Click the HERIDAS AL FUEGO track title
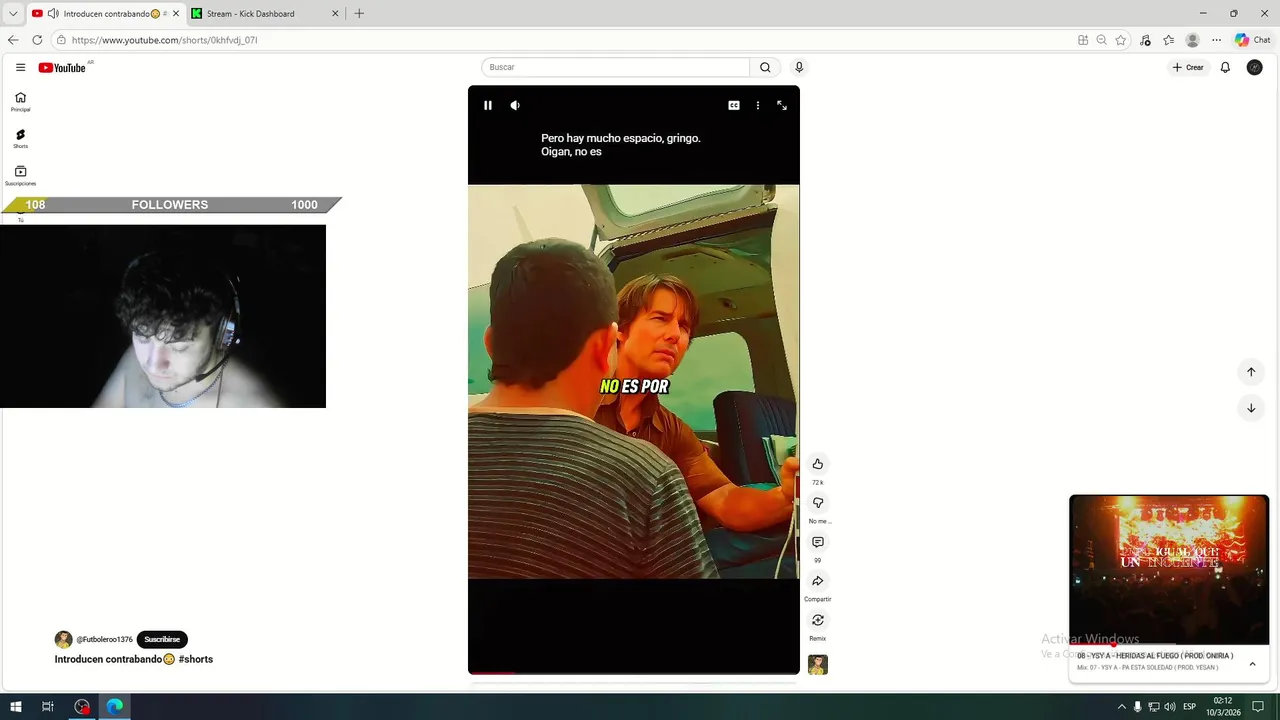 click(x=1154, y=656)
